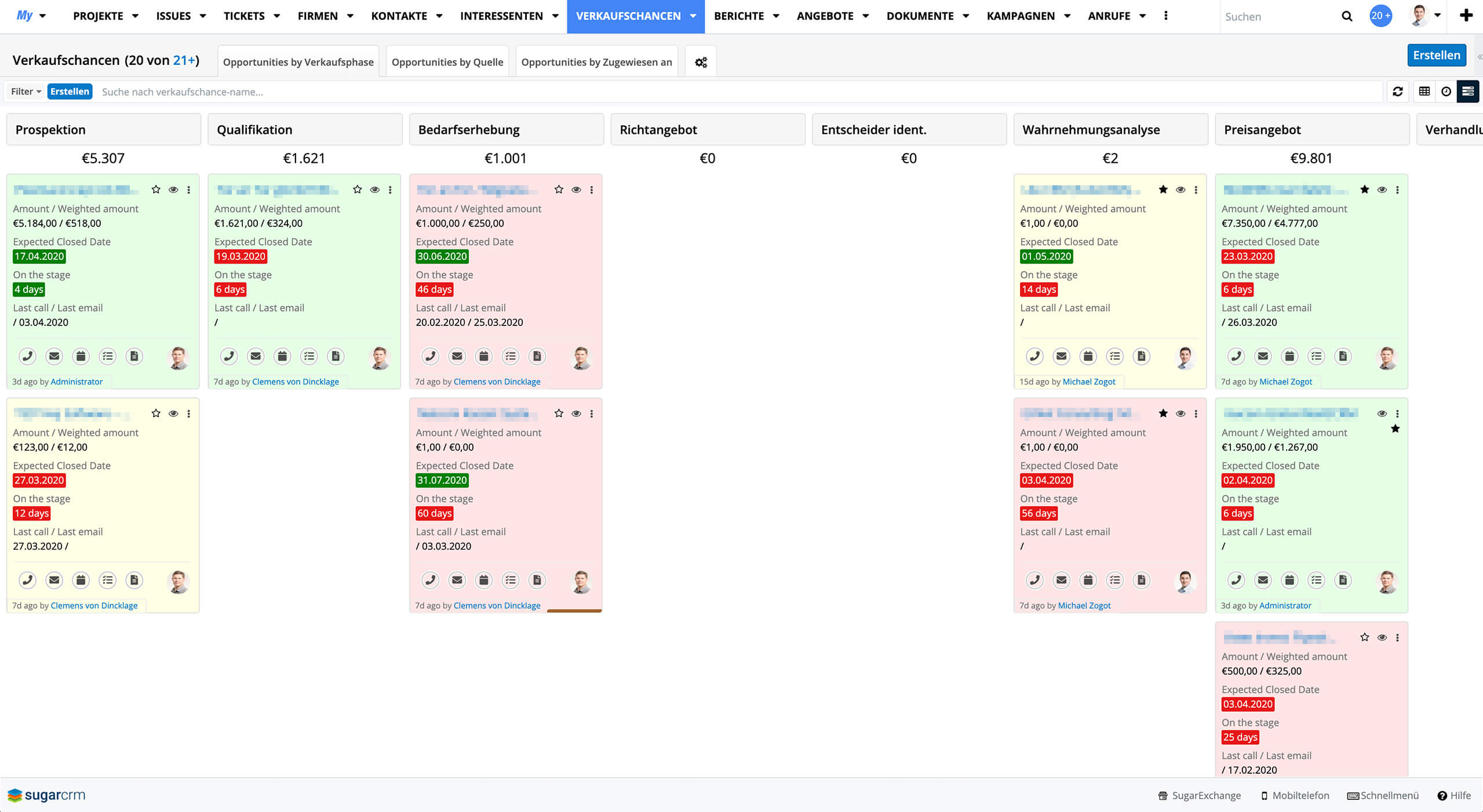The image size is (1483, 812).
Task: Expand the Verkaufschancen module dropdown arrow
Action: [693, 16]
